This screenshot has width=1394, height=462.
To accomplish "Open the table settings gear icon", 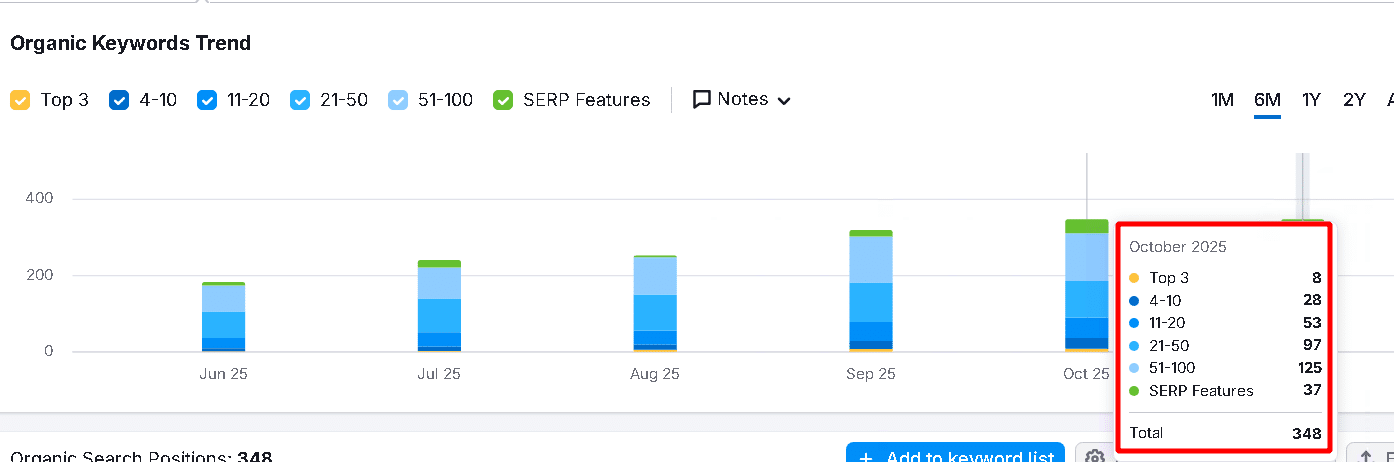I will click(x=1095, y=456).
